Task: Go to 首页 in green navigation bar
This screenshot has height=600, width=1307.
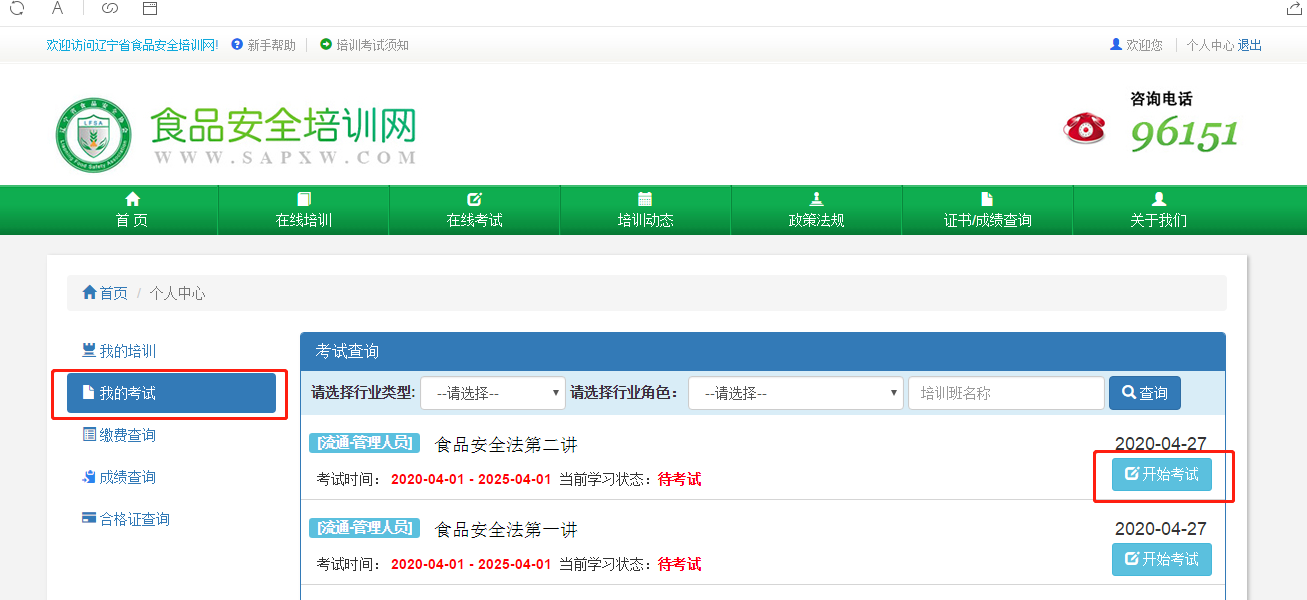Action: (x=132, y=211)
